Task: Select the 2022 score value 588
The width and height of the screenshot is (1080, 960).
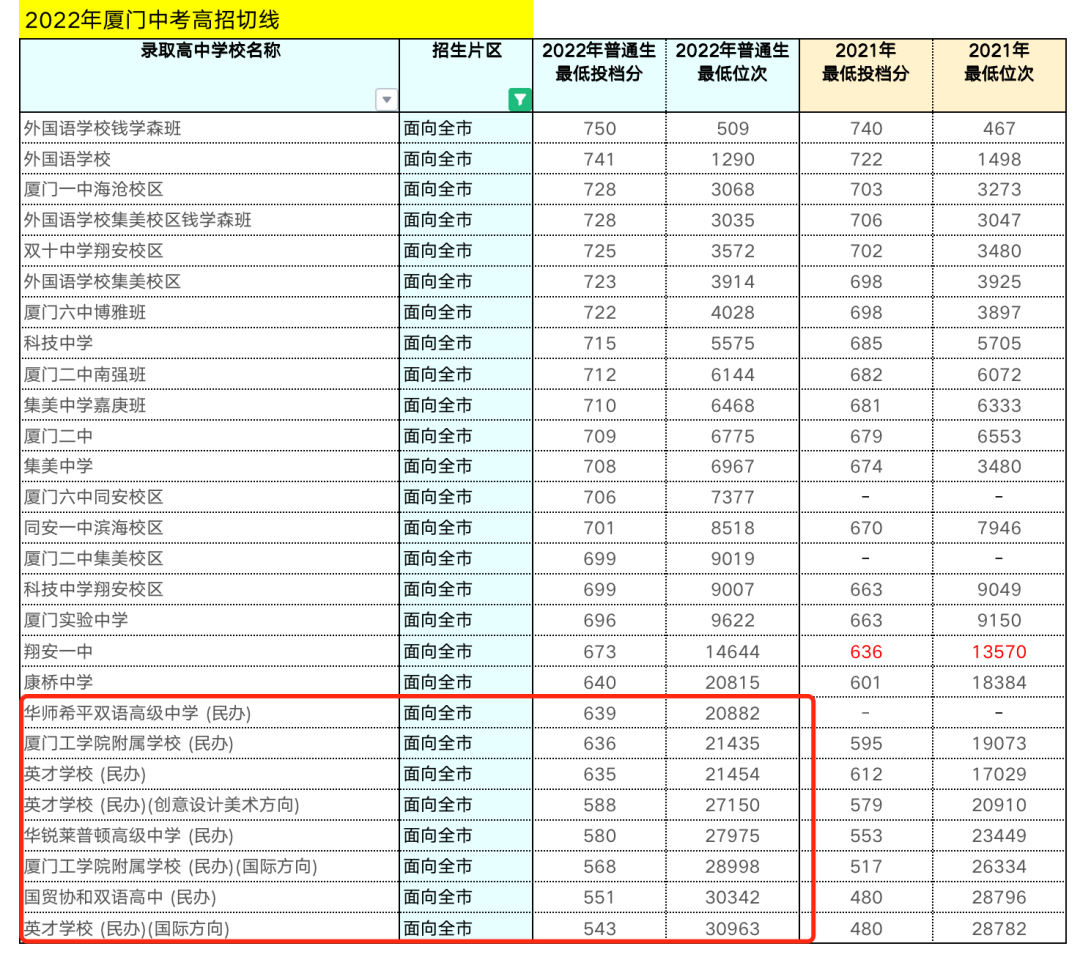Action: [x=599, y=805]
